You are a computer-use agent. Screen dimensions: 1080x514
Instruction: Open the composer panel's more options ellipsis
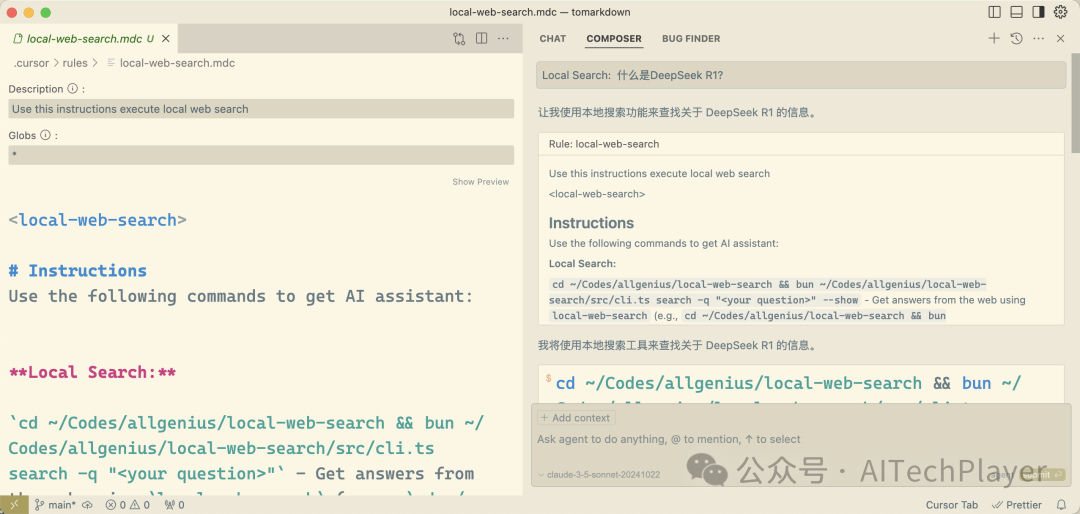1039,39
